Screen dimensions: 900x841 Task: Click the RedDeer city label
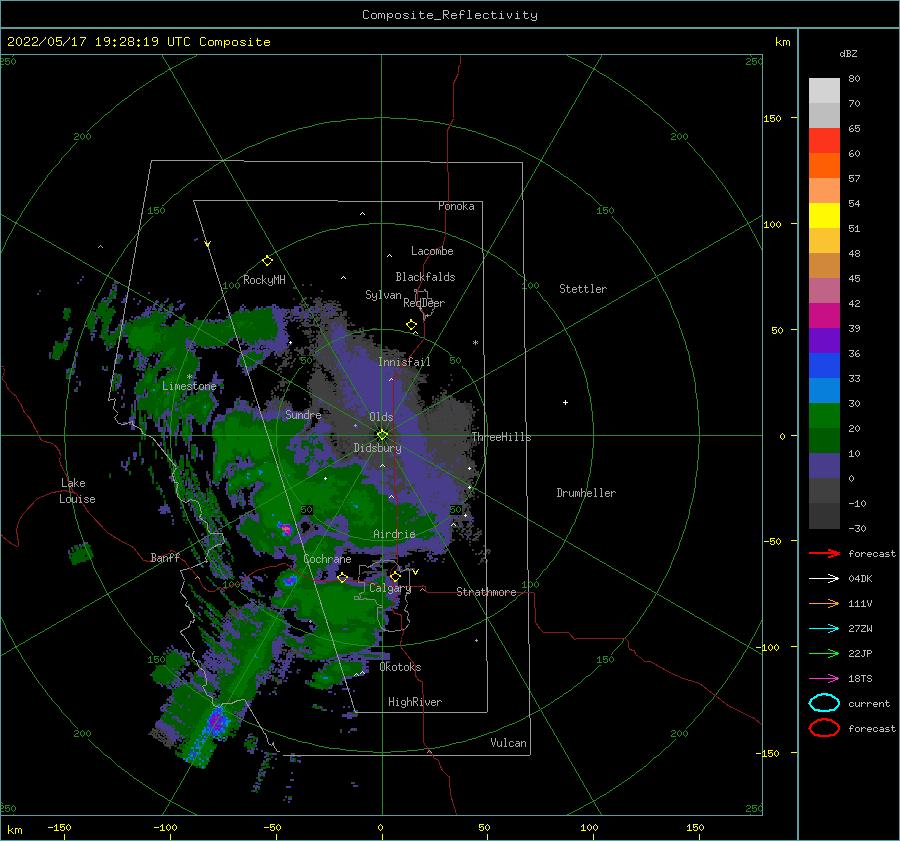click(x=424, y=303)
